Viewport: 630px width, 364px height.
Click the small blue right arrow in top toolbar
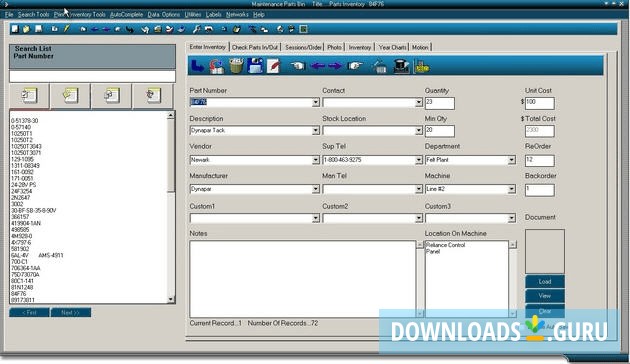106,29
